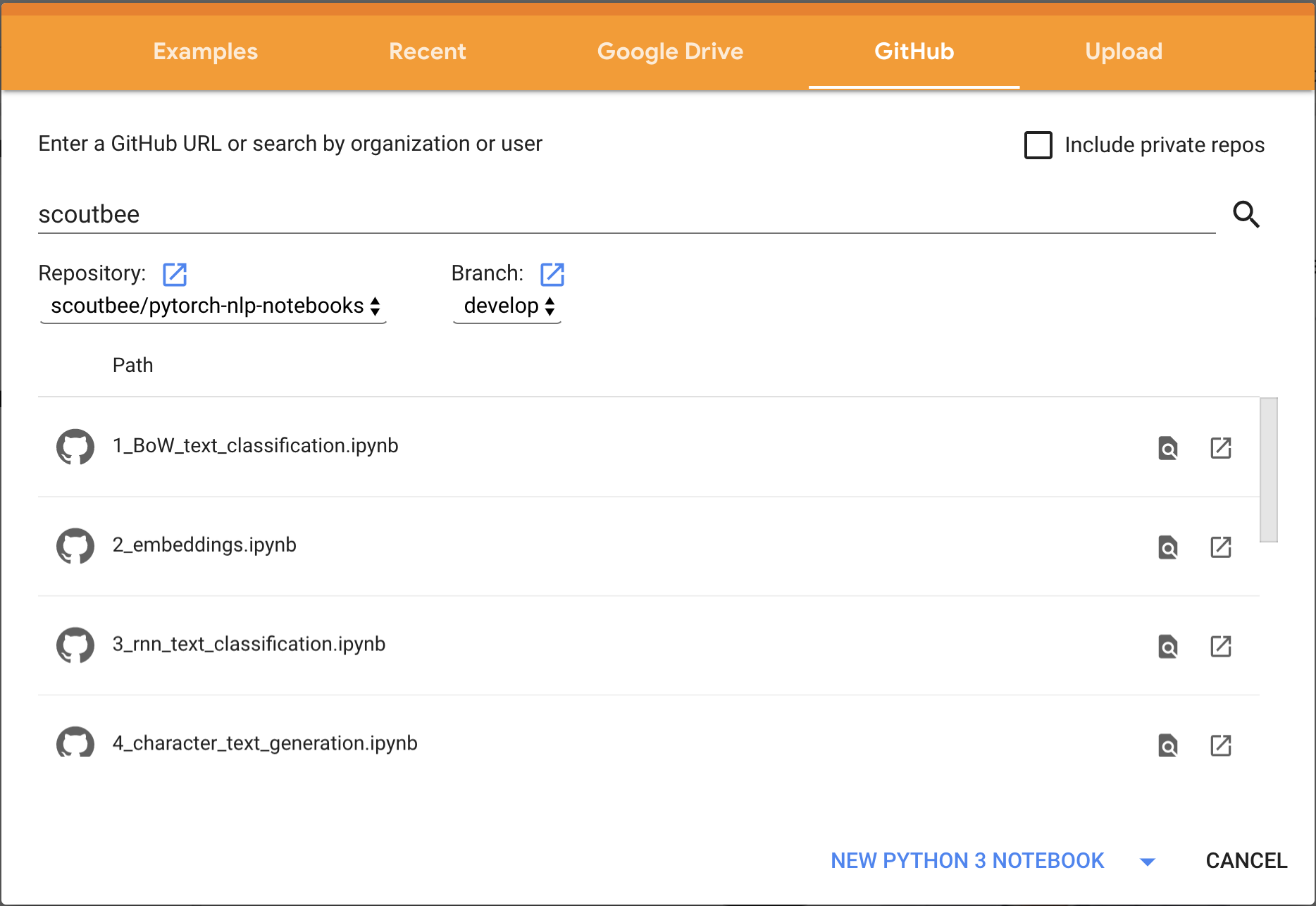The height and width of the screenshot is (906, 1316).
Task: Click the scoutbee GitHub URL input field
Action: coord(627,215)
